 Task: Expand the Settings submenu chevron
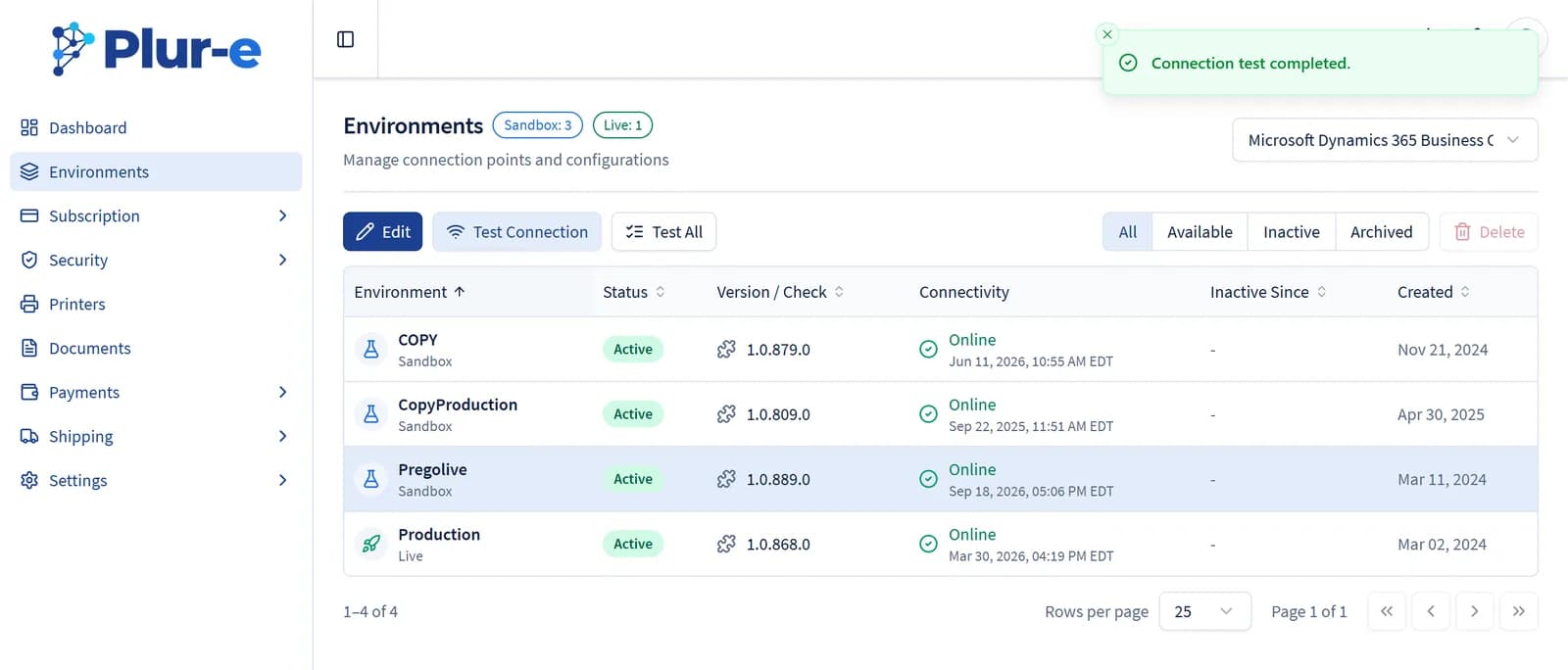click(282, 480)
